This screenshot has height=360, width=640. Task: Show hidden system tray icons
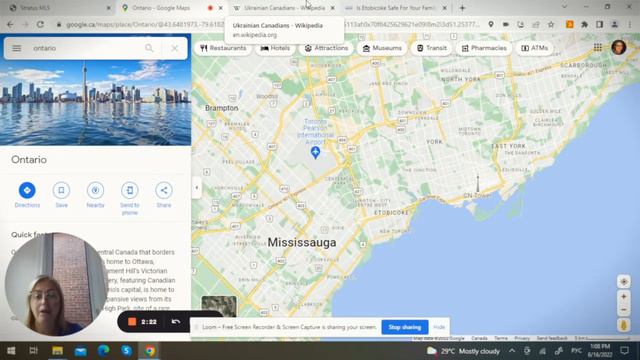pos(512,351)
